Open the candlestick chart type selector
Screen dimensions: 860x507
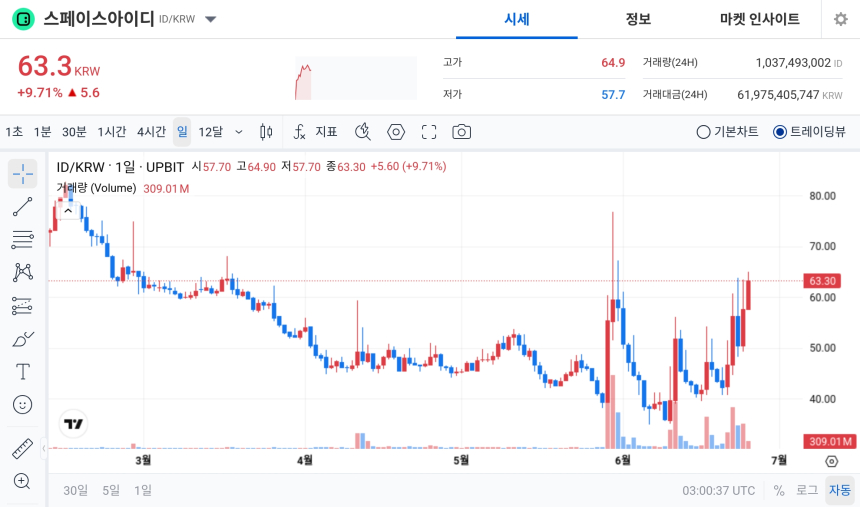click(x=266, y=132)
